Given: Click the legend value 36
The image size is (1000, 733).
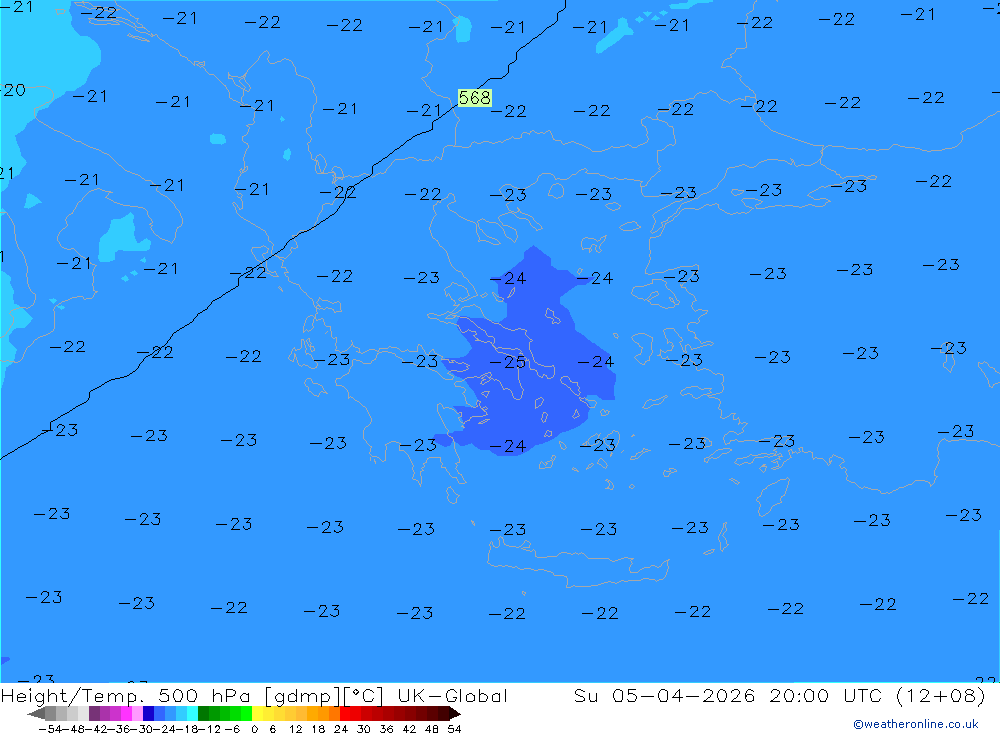Looking at the screenshot, I should [386, 729].
